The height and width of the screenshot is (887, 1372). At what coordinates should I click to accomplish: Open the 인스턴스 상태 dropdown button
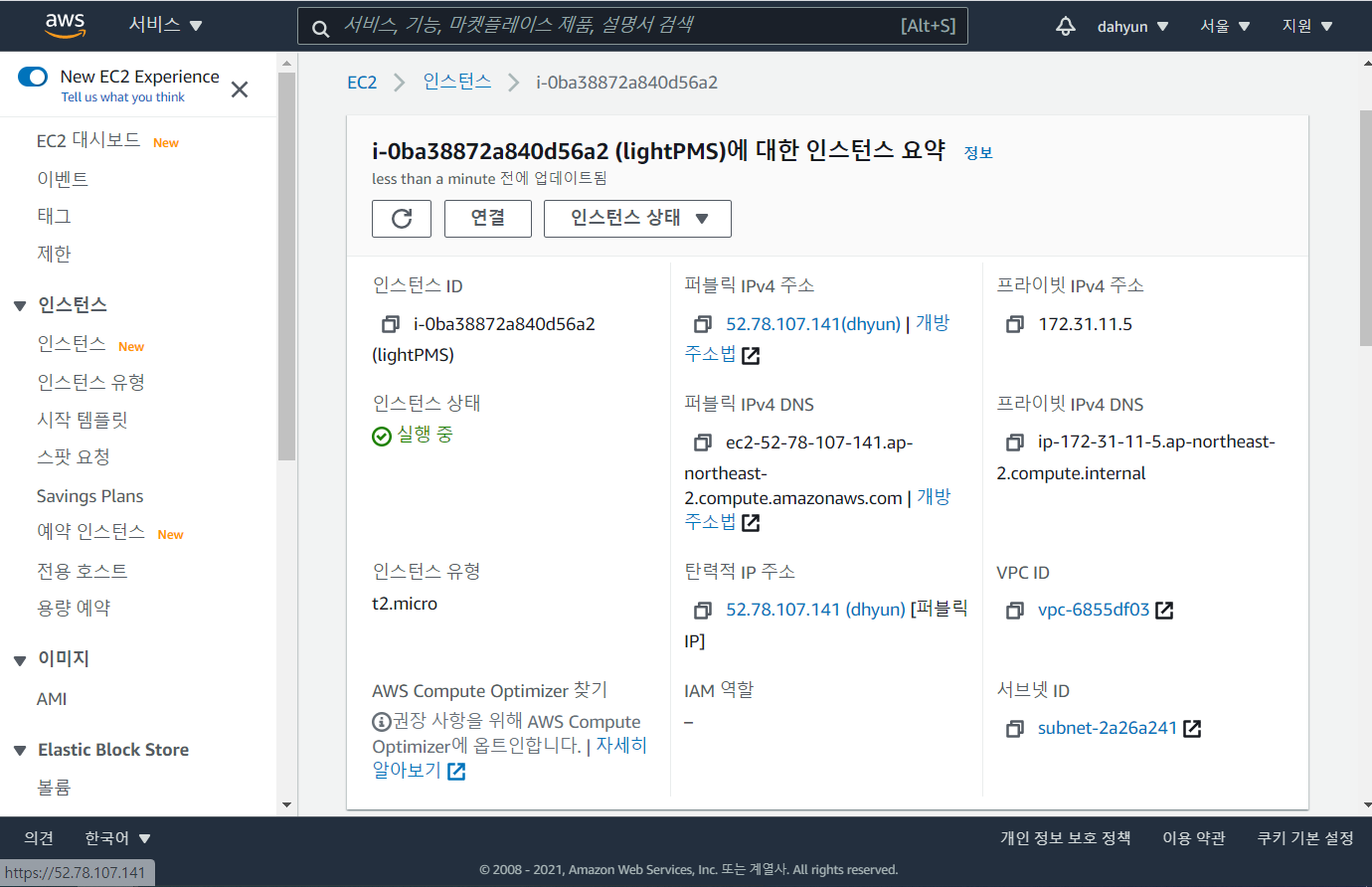click(x=637, y=219)
